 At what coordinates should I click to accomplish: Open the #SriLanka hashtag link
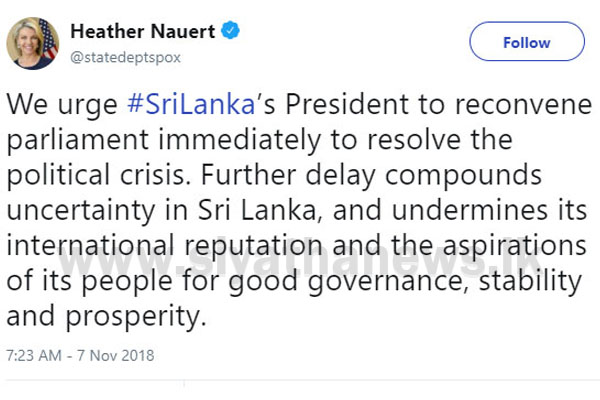click(x=191, y=104)
